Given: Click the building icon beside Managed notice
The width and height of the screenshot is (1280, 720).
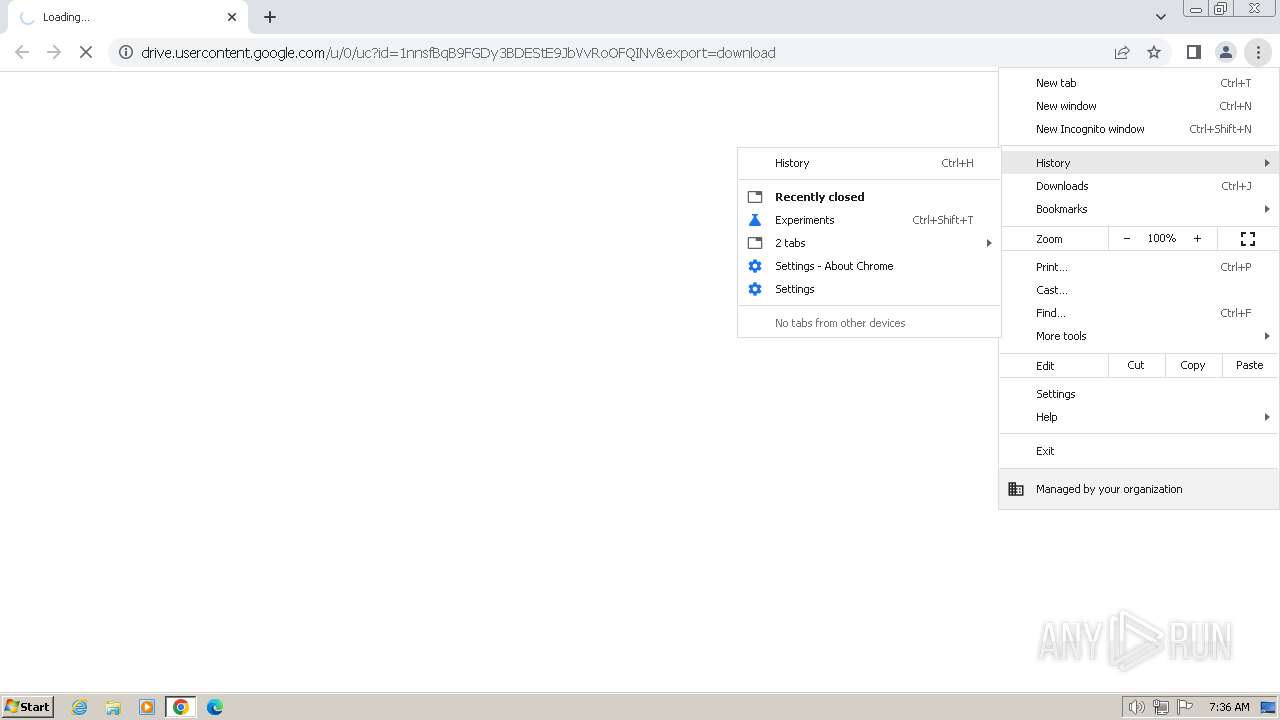Looking at the screenshot, I should pos(1016,489).
